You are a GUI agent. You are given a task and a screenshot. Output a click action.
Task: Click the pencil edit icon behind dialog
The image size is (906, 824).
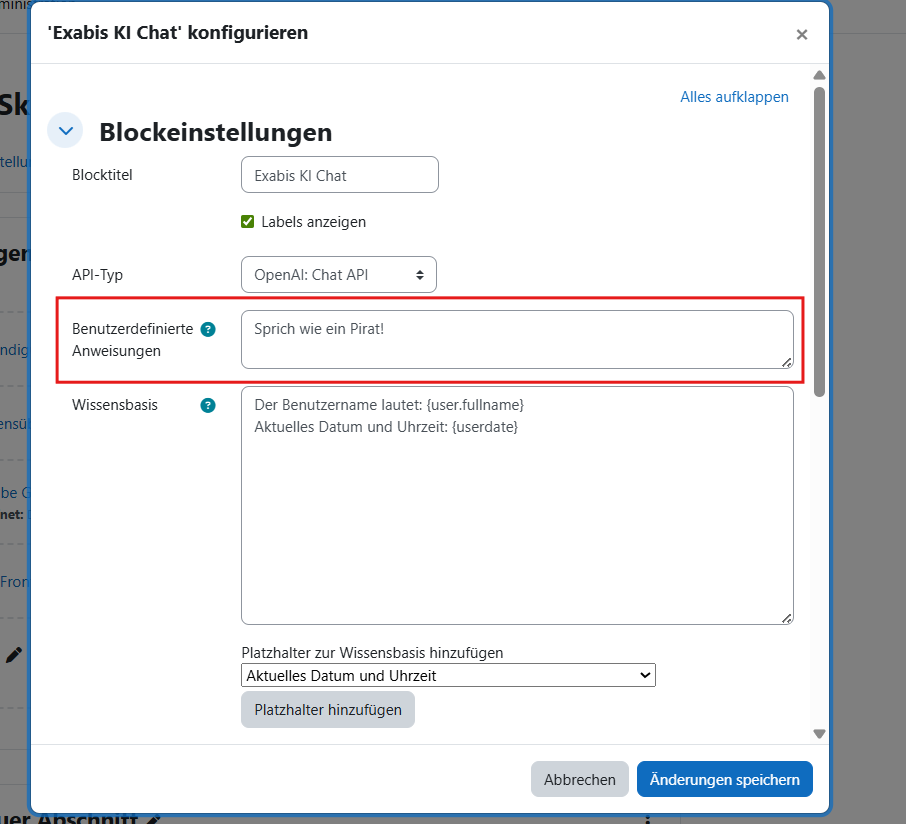click(14, 655)
